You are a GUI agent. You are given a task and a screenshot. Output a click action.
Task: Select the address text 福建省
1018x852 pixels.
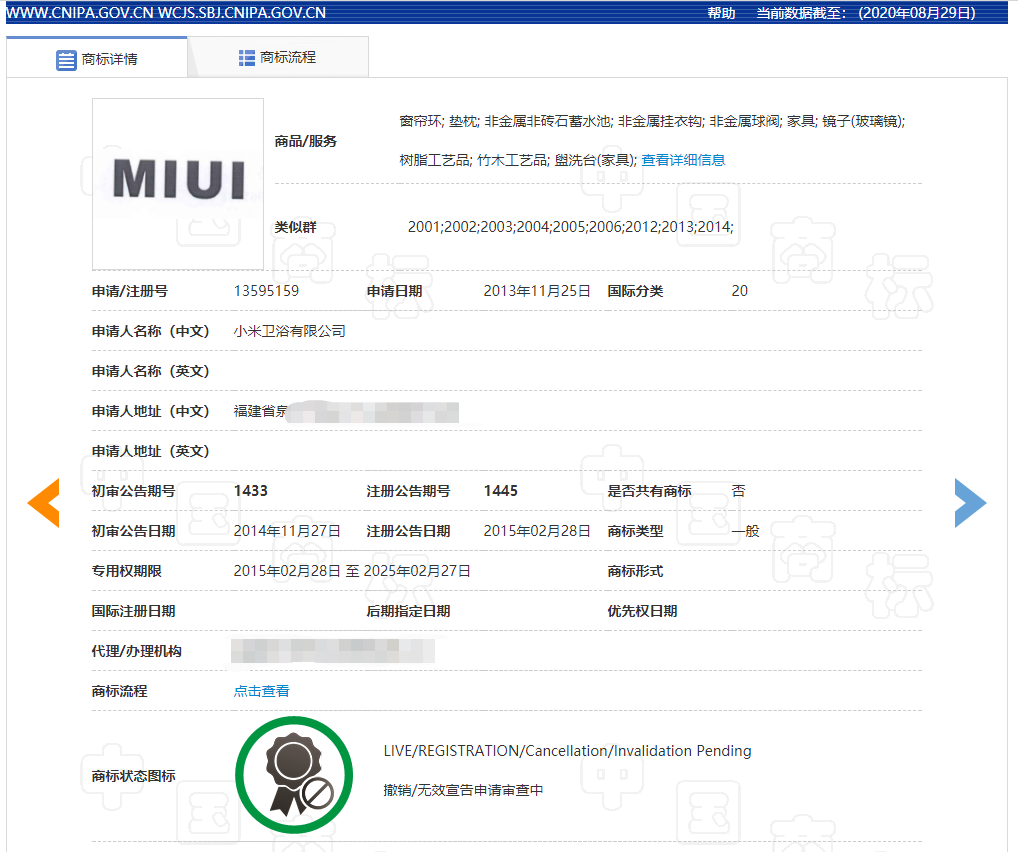click(260, 411)
